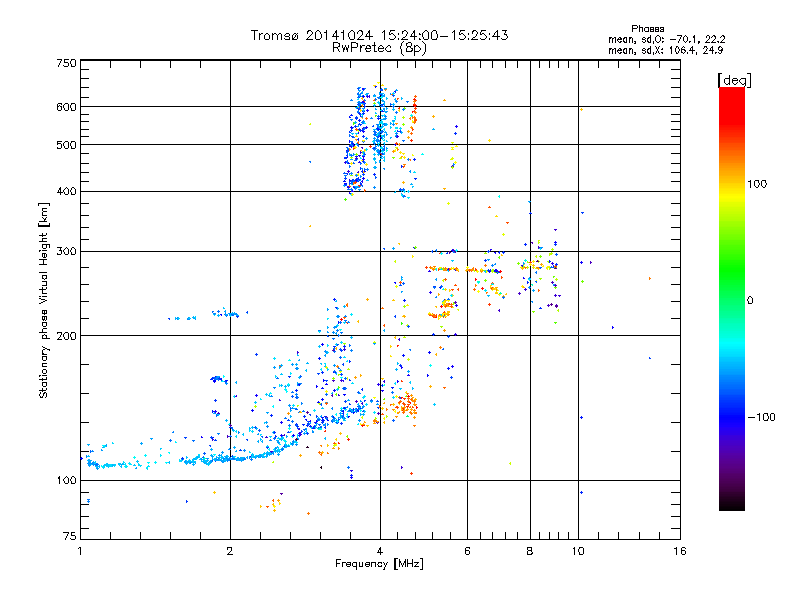Select the 'mean, sd,O: -70.1, 22.2' line
This screenshot has width=800, height=600.
(x=667, y=39)
